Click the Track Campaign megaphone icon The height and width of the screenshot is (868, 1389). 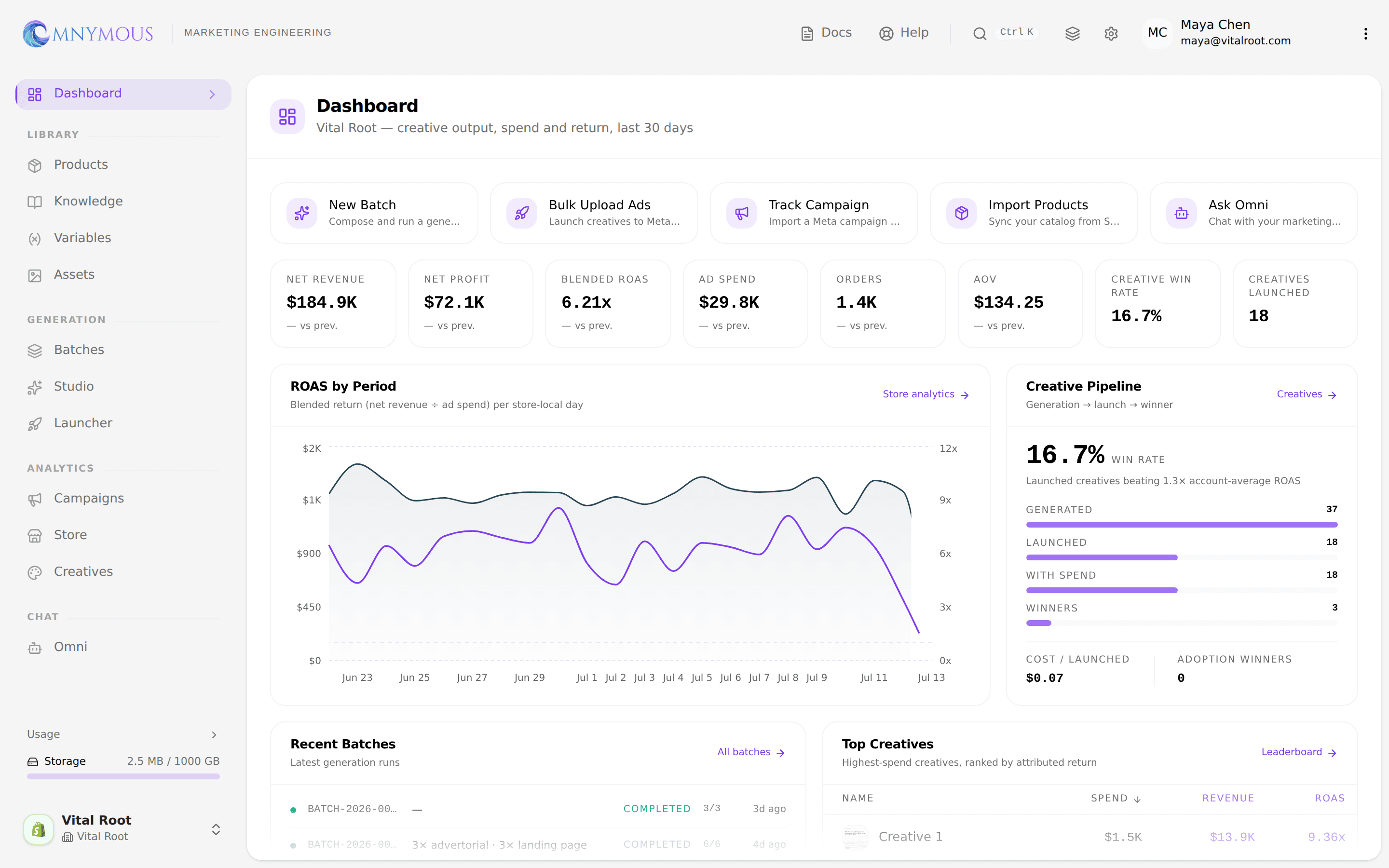click(742, 213)
